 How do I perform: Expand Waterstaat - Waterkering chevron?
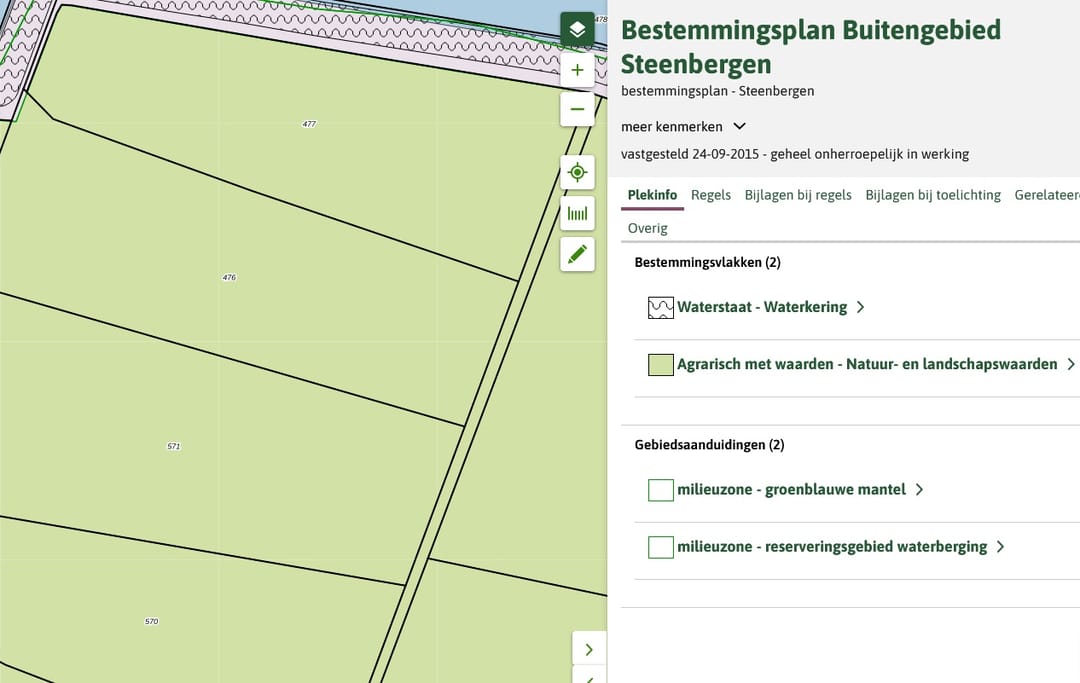pyautogui.click(x=860, y=308)
